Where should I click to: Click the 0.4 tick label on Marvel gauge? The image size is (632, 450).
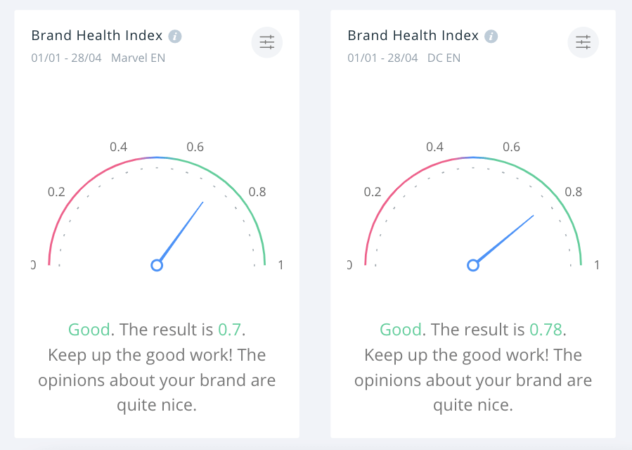point(119,148)
